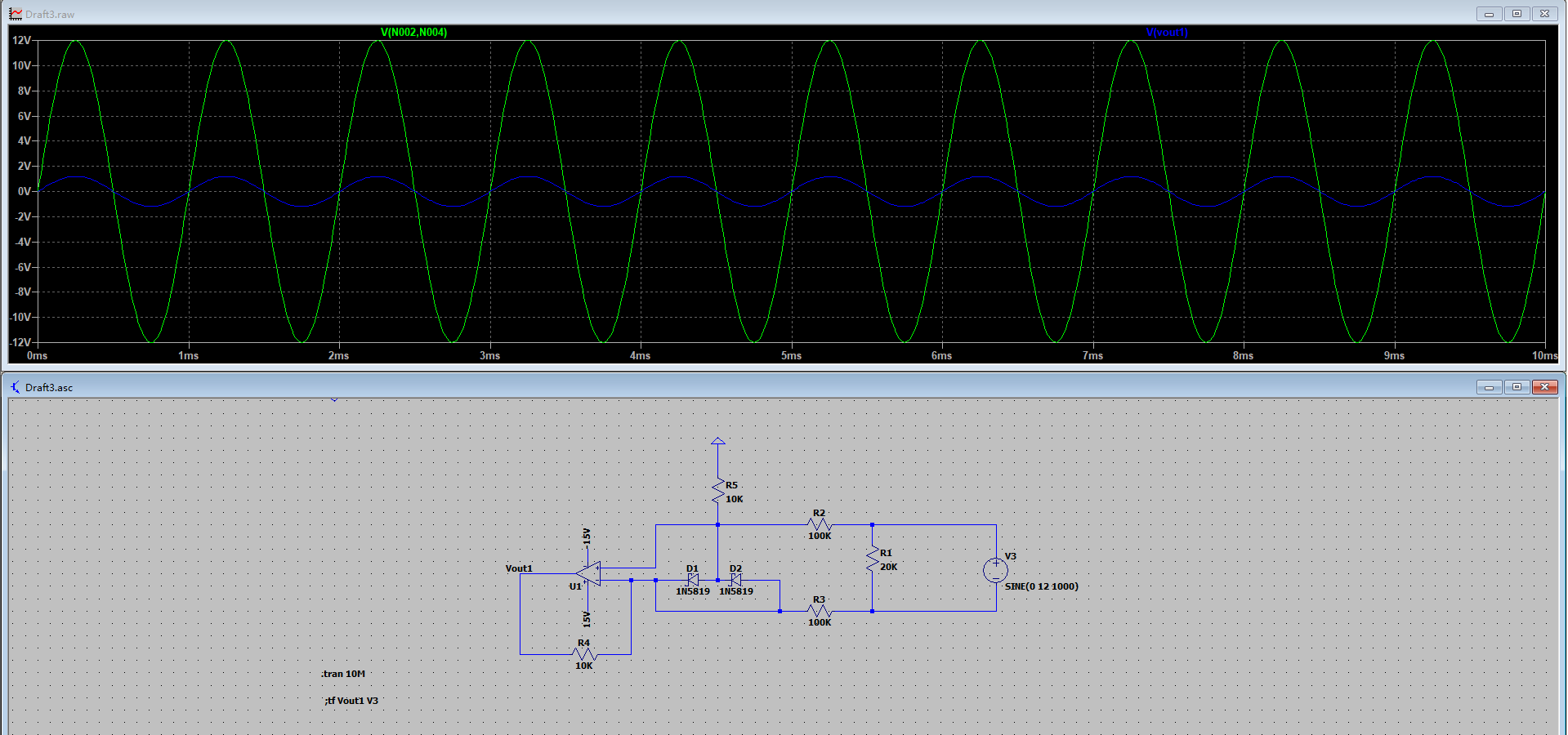Click the Vout1 net label
The height and width of the screenshot is (735, 1568).
[519, 568]
